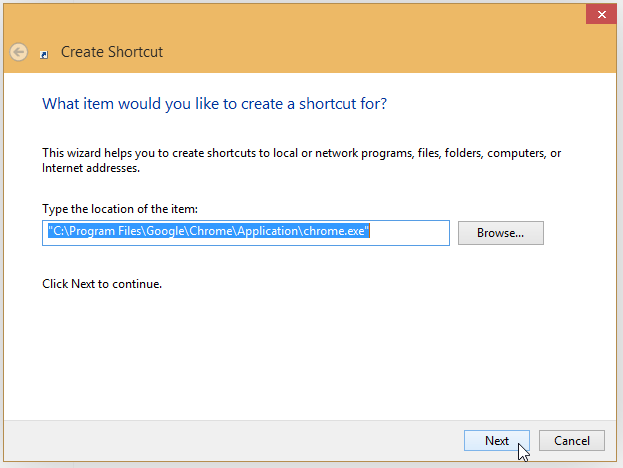Screen dimensions: 623x468
Task: Go back using the circular arrow button
Action: (x=19, y=52)
